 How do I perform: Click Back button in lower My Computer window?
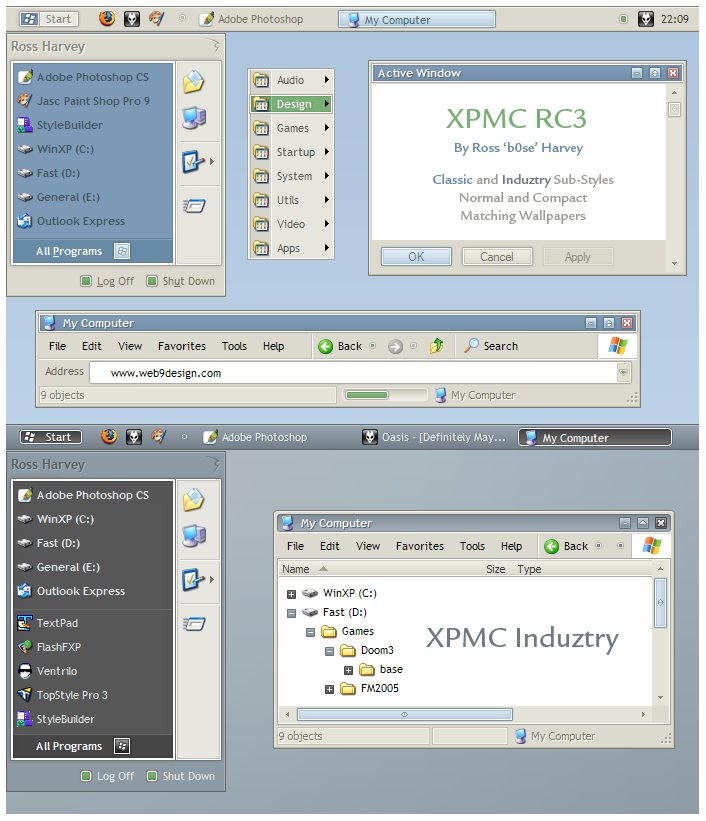pos(566,546)
